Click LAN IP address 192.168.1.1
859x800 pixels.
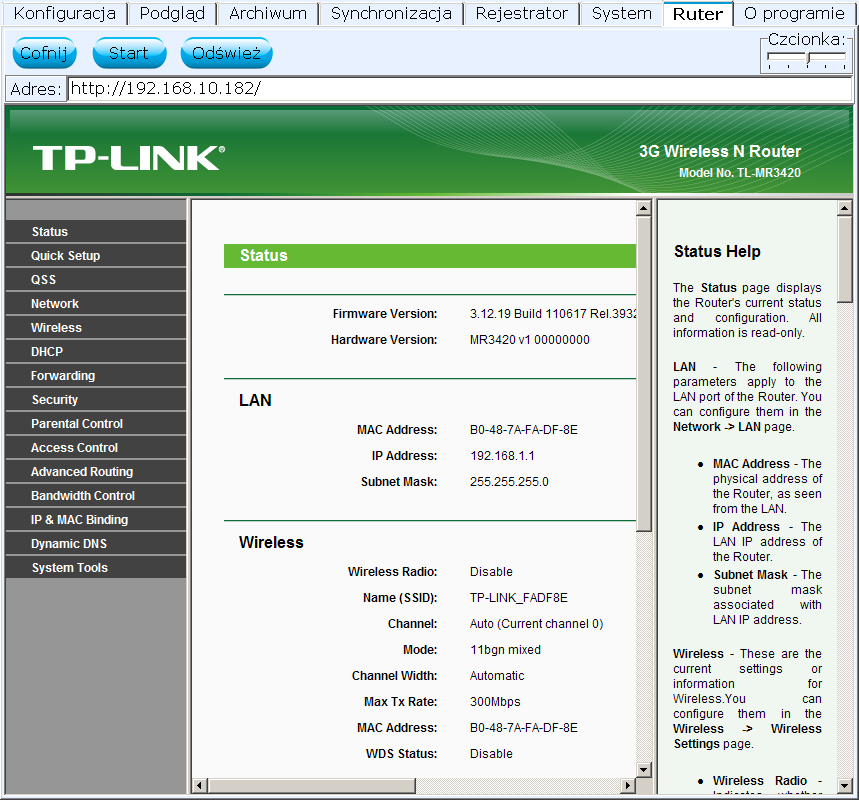(502, 456)
